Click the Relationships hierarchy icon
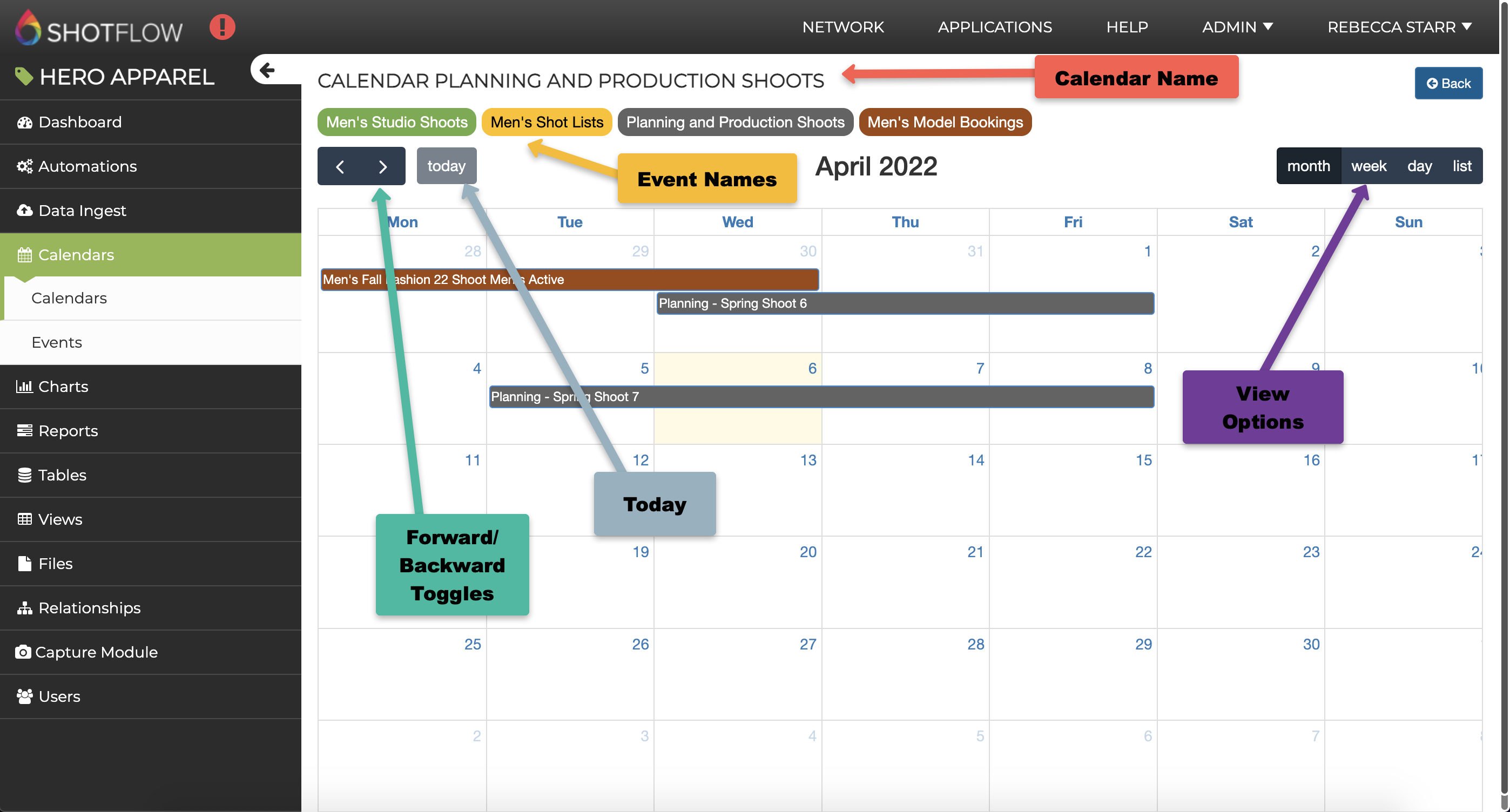 point(24,608)
